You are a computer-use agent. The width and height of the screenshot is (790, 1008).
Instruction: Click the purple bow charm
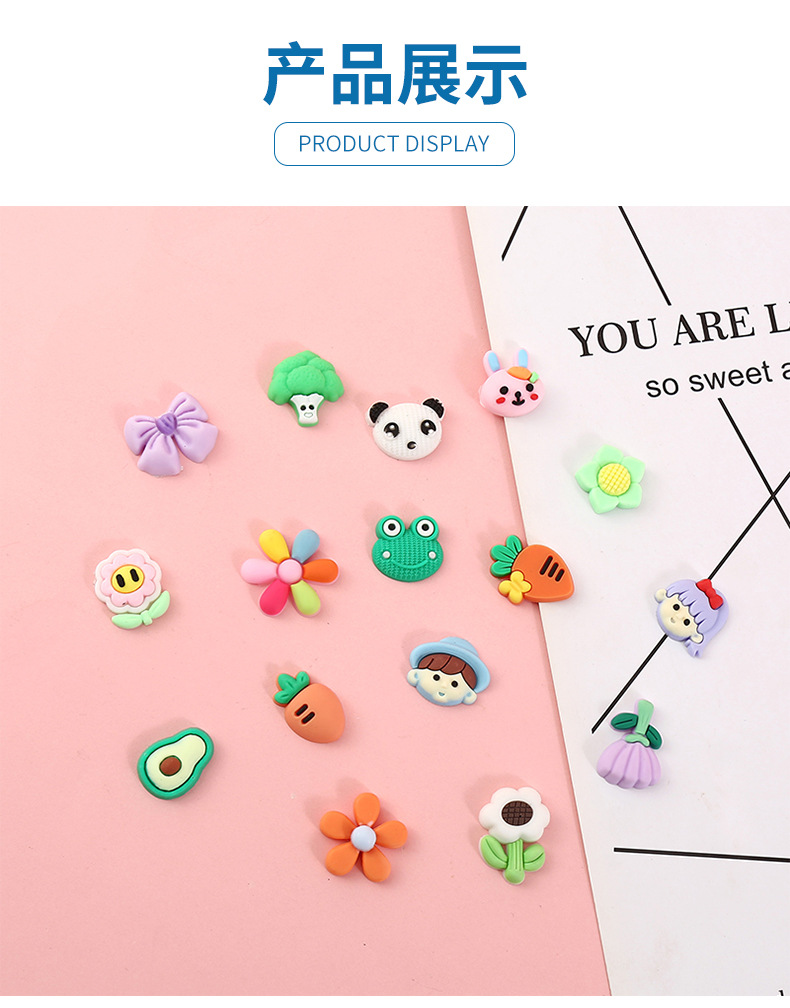point(171,435)
